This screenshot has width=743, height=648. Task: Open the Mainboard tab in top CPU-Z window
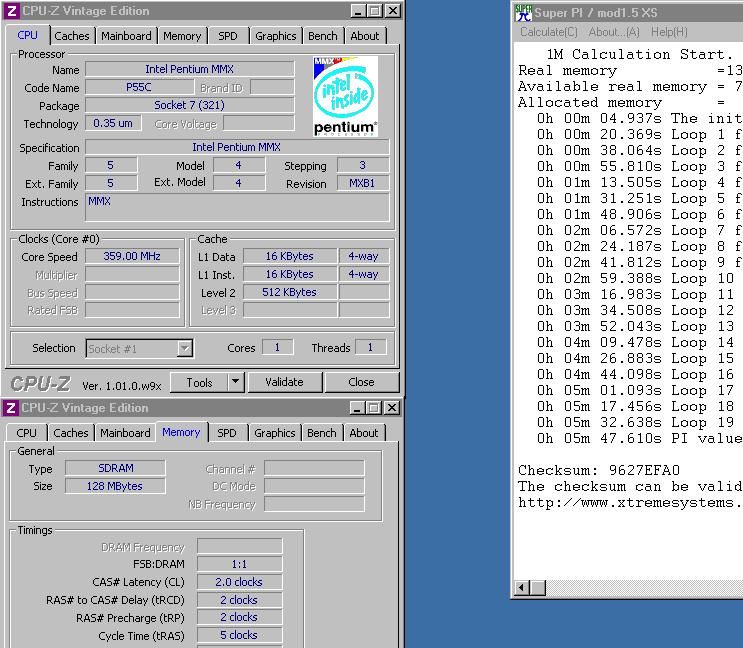click(126, 36)
